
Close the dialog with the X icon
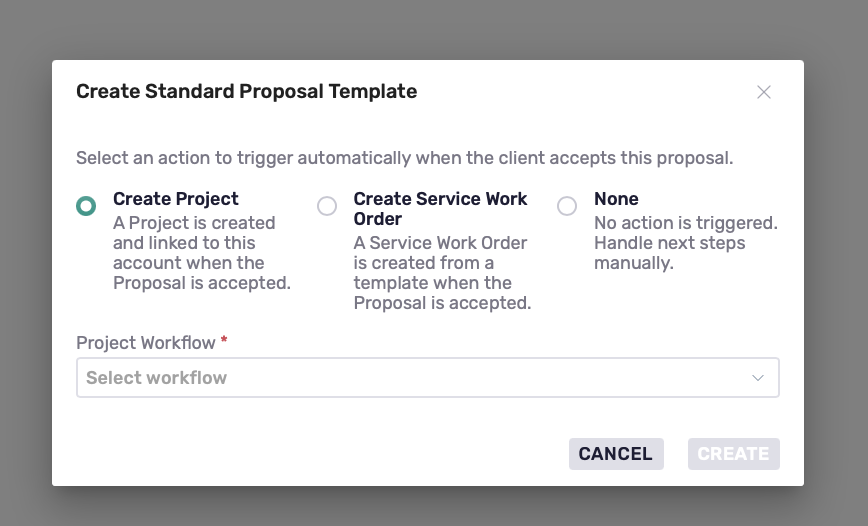click(x=764, y=92)
